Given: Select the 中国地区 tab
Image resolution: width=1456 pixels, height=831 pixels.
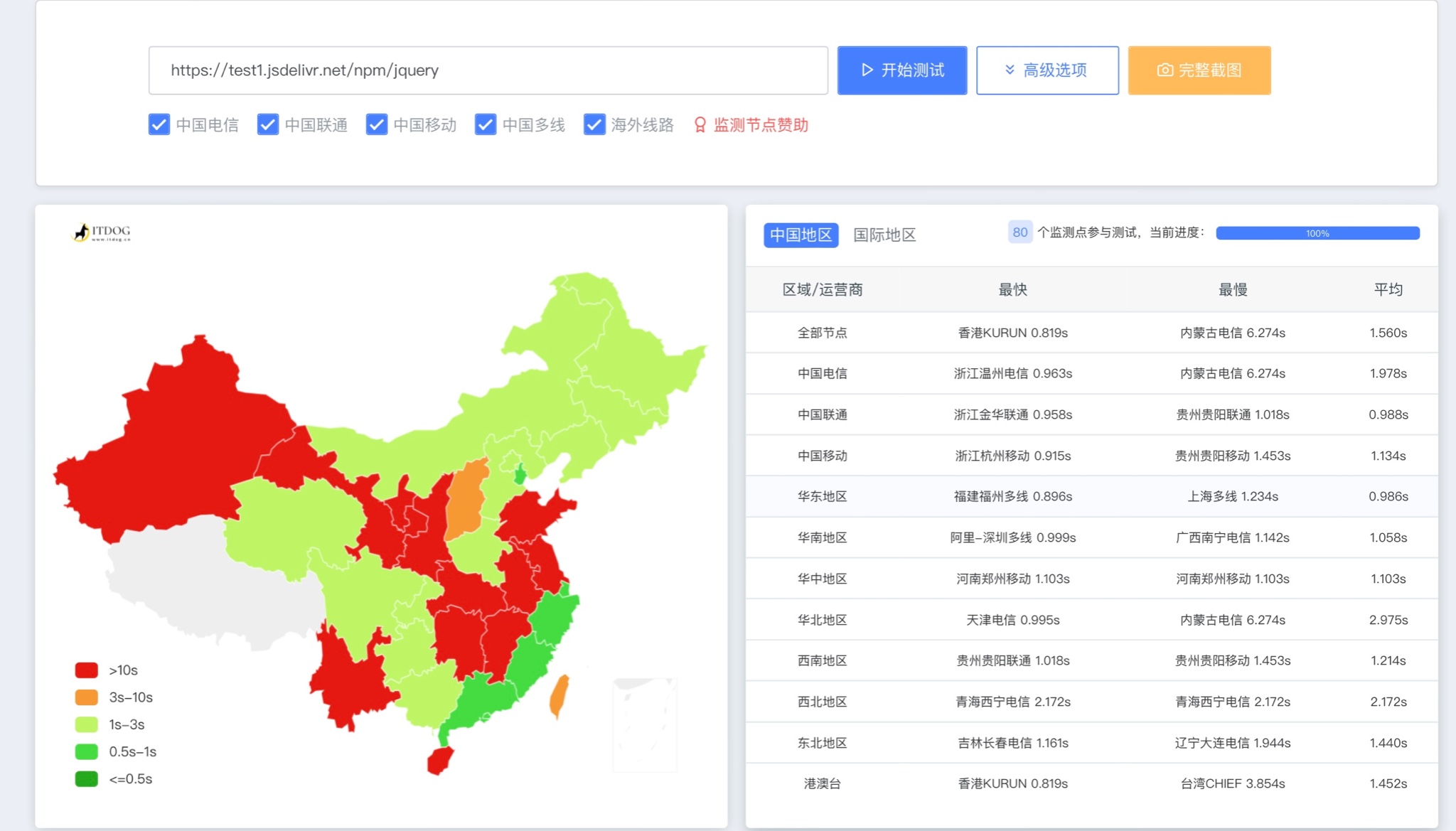Looking at the screenshot, I should [x=801, y=235].
